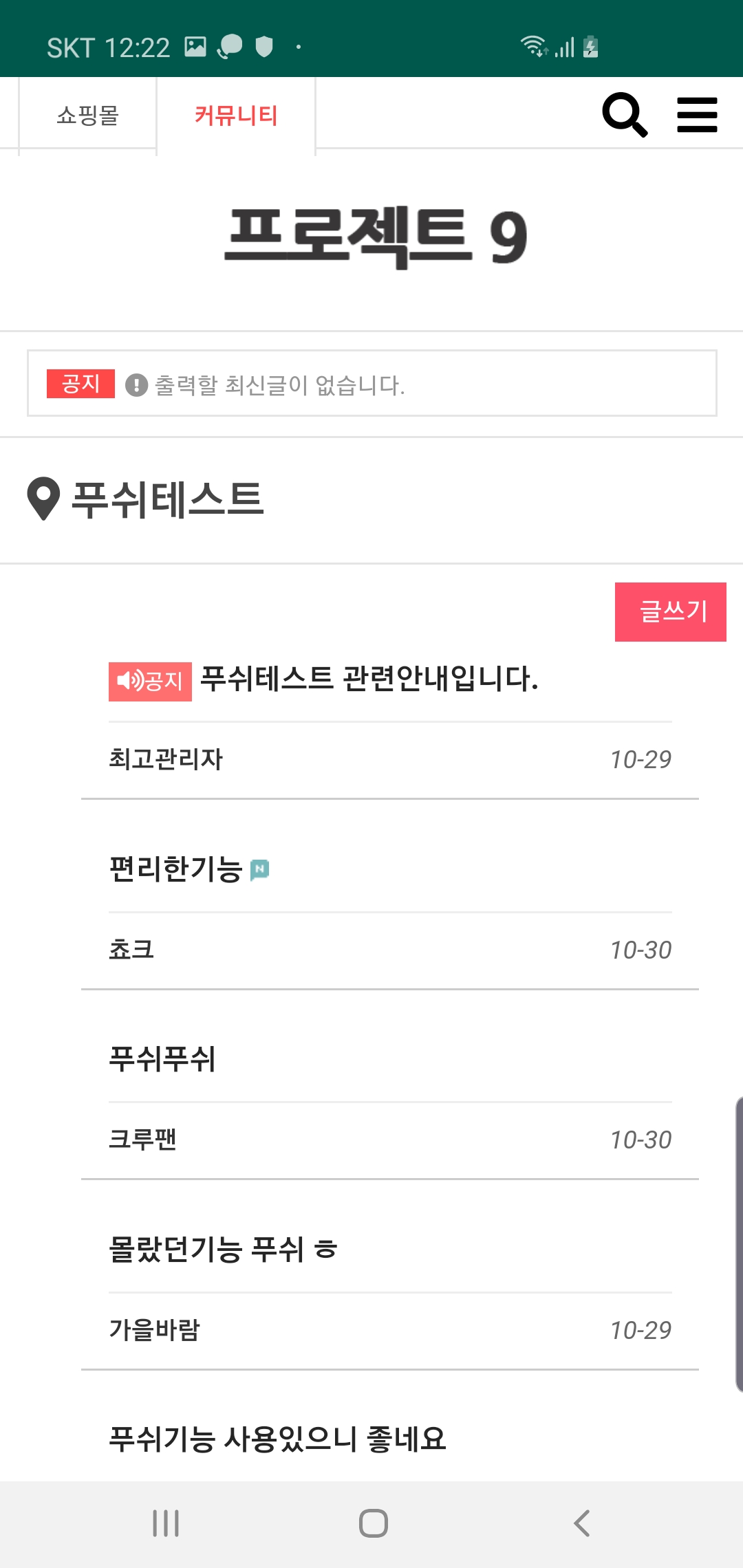Tap the location pin icon beside 푸쉬테스트
This screenshot has height=1568, width=743.
tap(43, 499)
